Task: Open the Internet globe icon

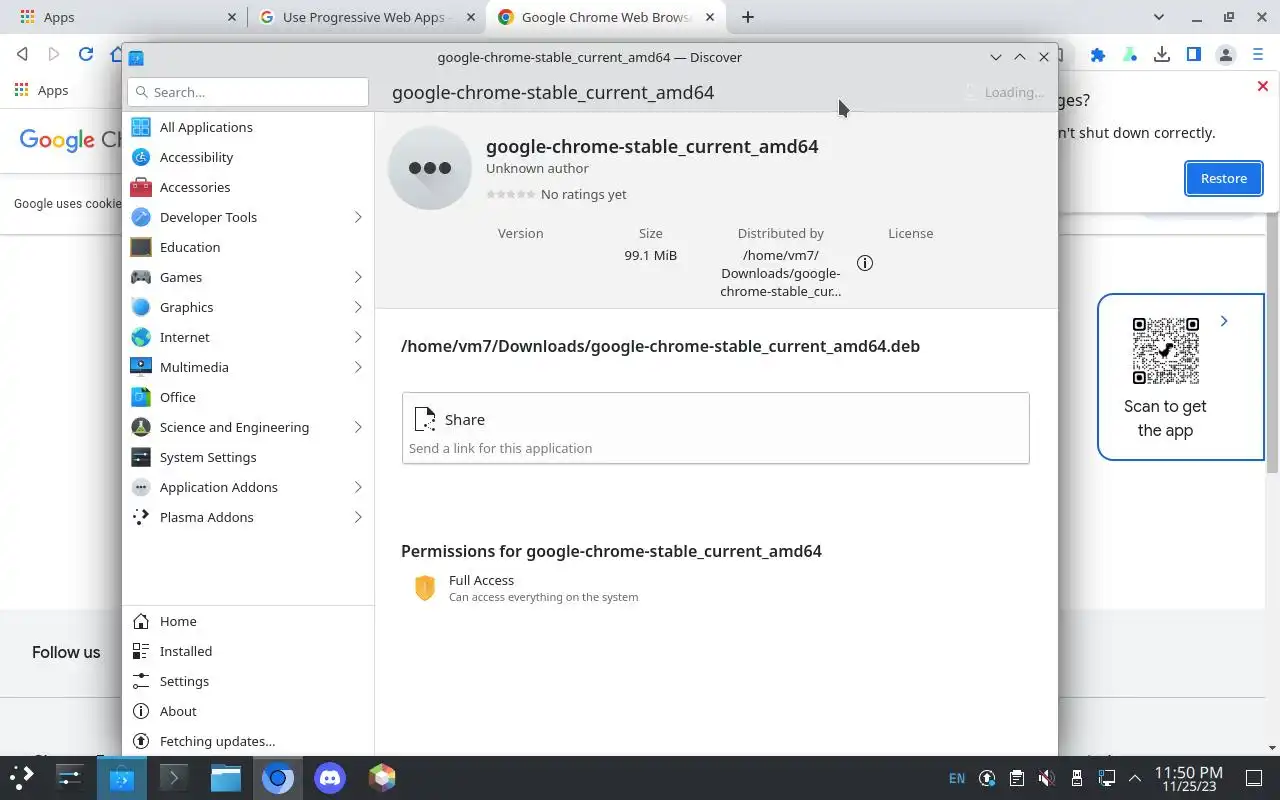Action: [x=141, y=337]
